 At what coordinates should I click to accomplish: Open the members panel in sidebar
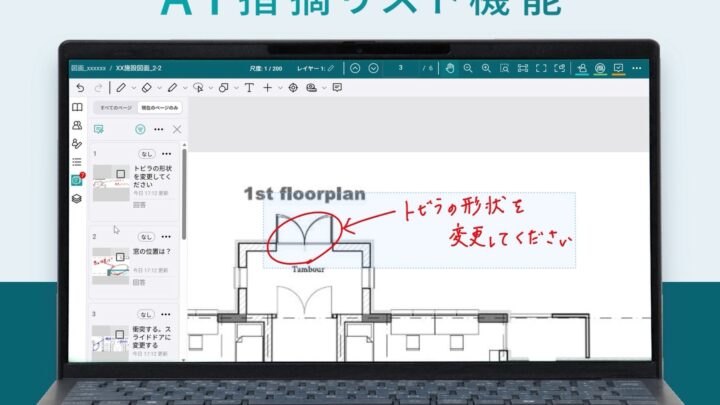(x=77, y=125)
